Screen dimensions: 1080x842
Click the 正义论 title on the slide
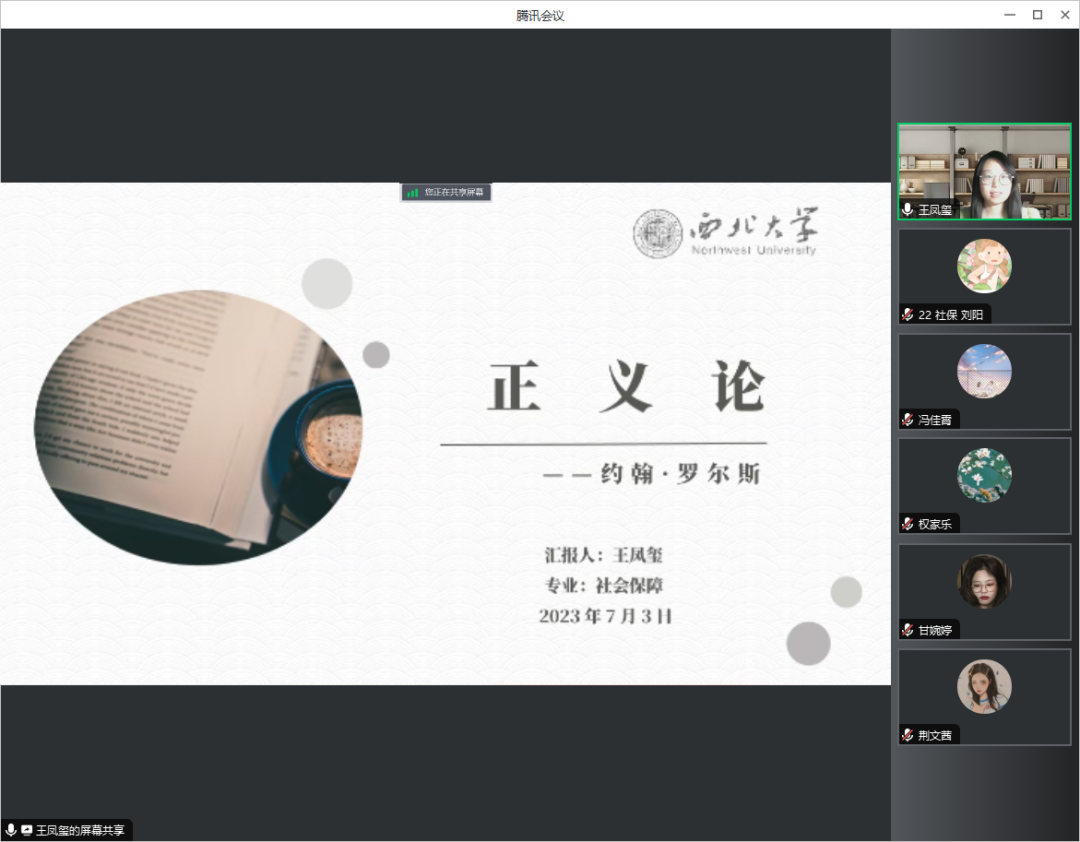pos(627,388)
